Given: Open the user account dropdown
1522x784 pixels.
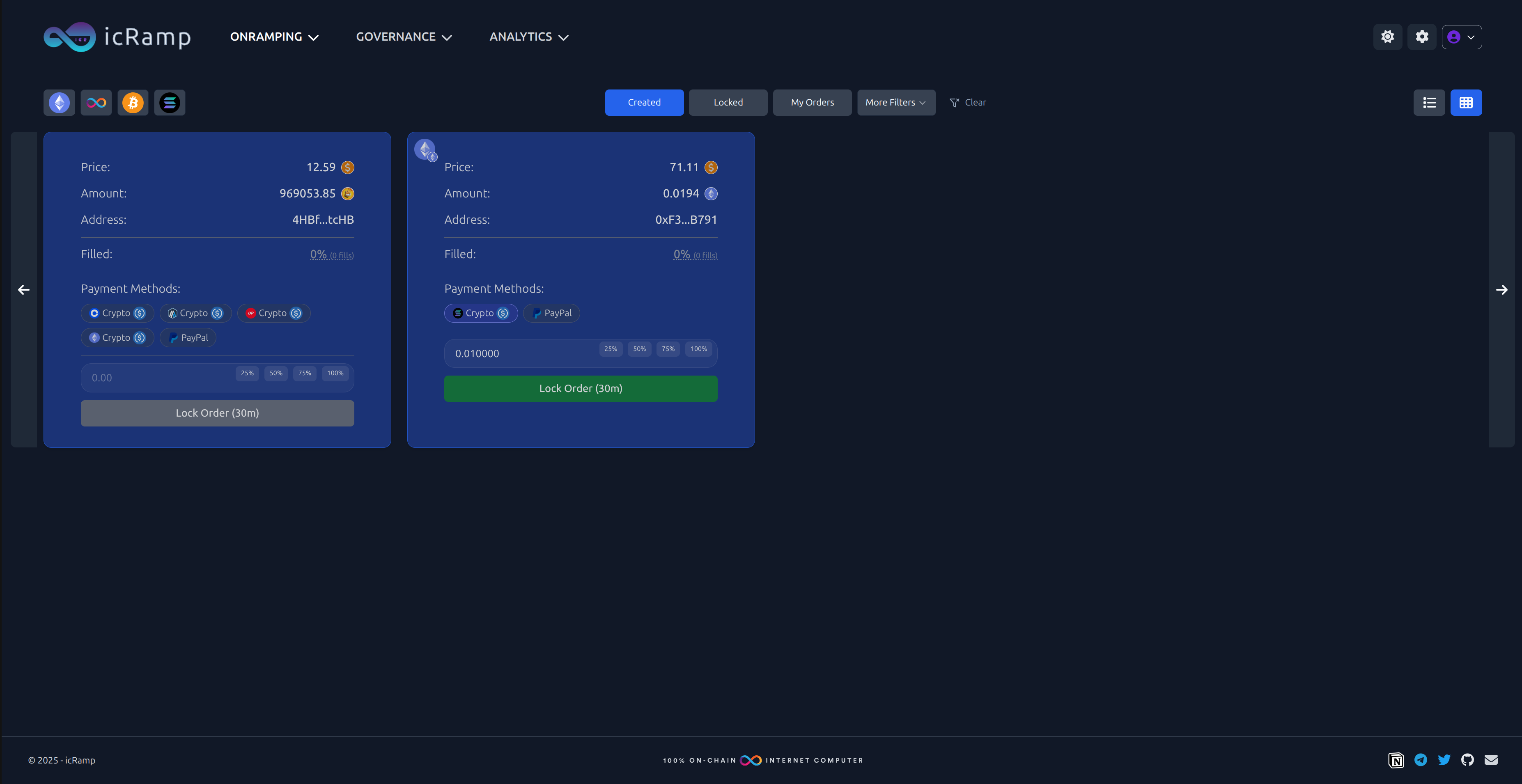Looking at the screenshot, I should (1462, 37).
